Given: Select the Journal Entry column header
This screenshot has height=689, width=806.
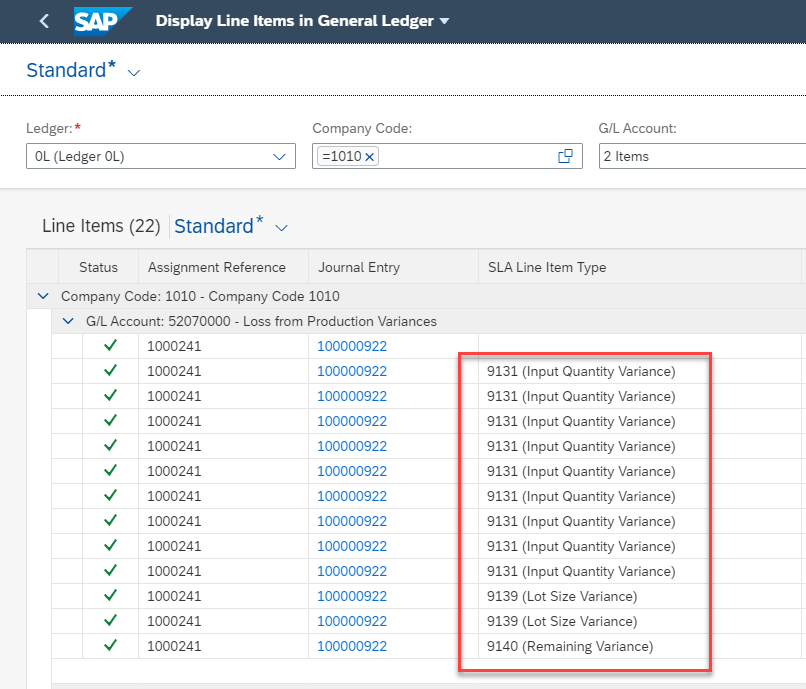Looking at the screenshot, I should coord(359,267).
